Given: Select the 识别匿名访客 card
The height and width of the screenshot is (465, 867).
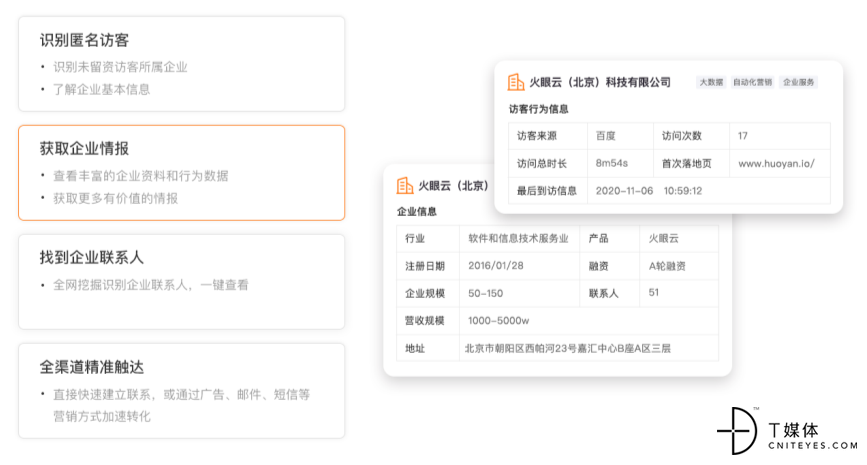Looking at the screenshot, I should point(181,64).
